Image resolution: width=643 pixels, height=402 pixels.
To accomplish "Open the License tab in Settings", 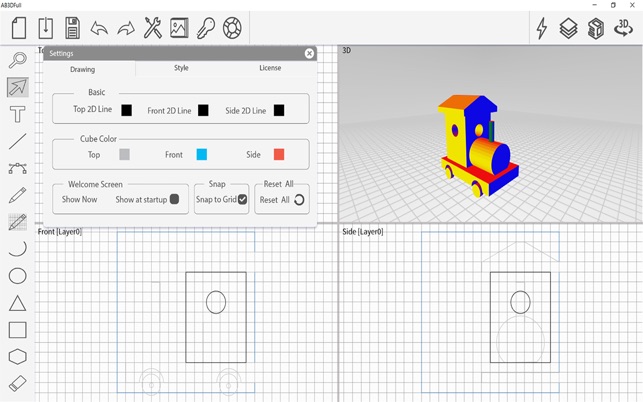I will coord(270,68).
